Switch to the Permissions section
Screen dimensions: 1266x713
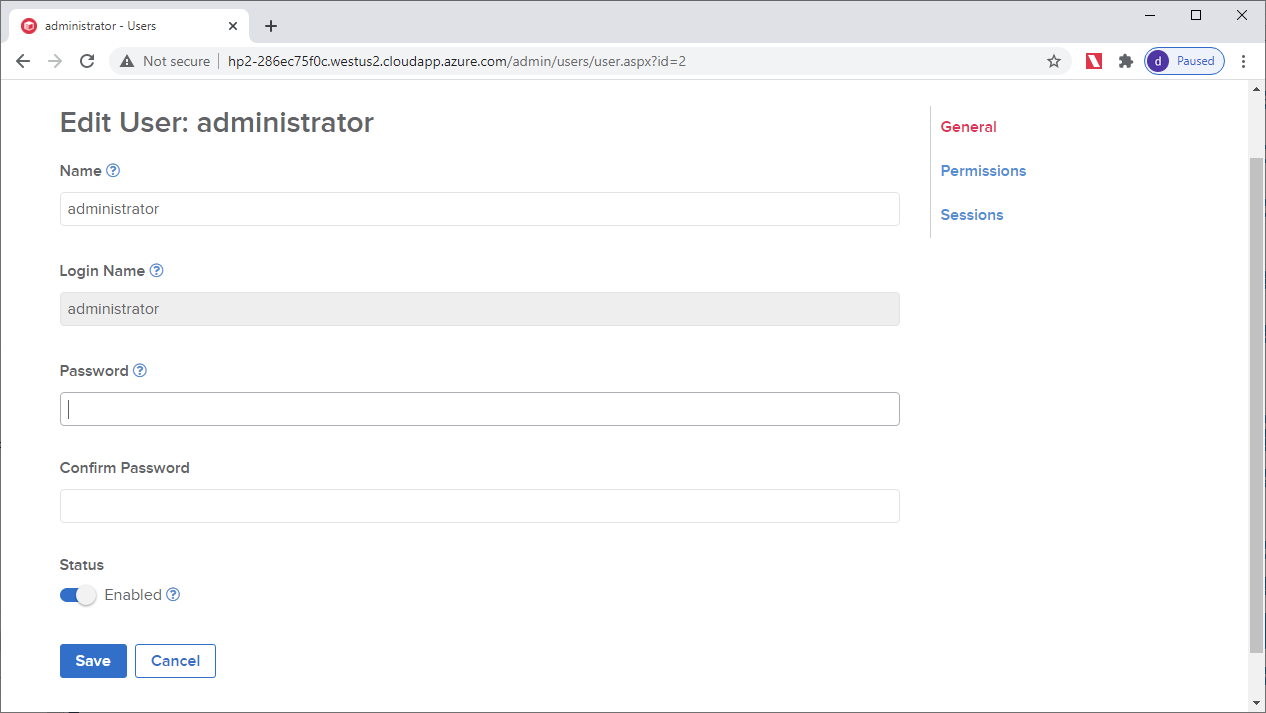983,170
